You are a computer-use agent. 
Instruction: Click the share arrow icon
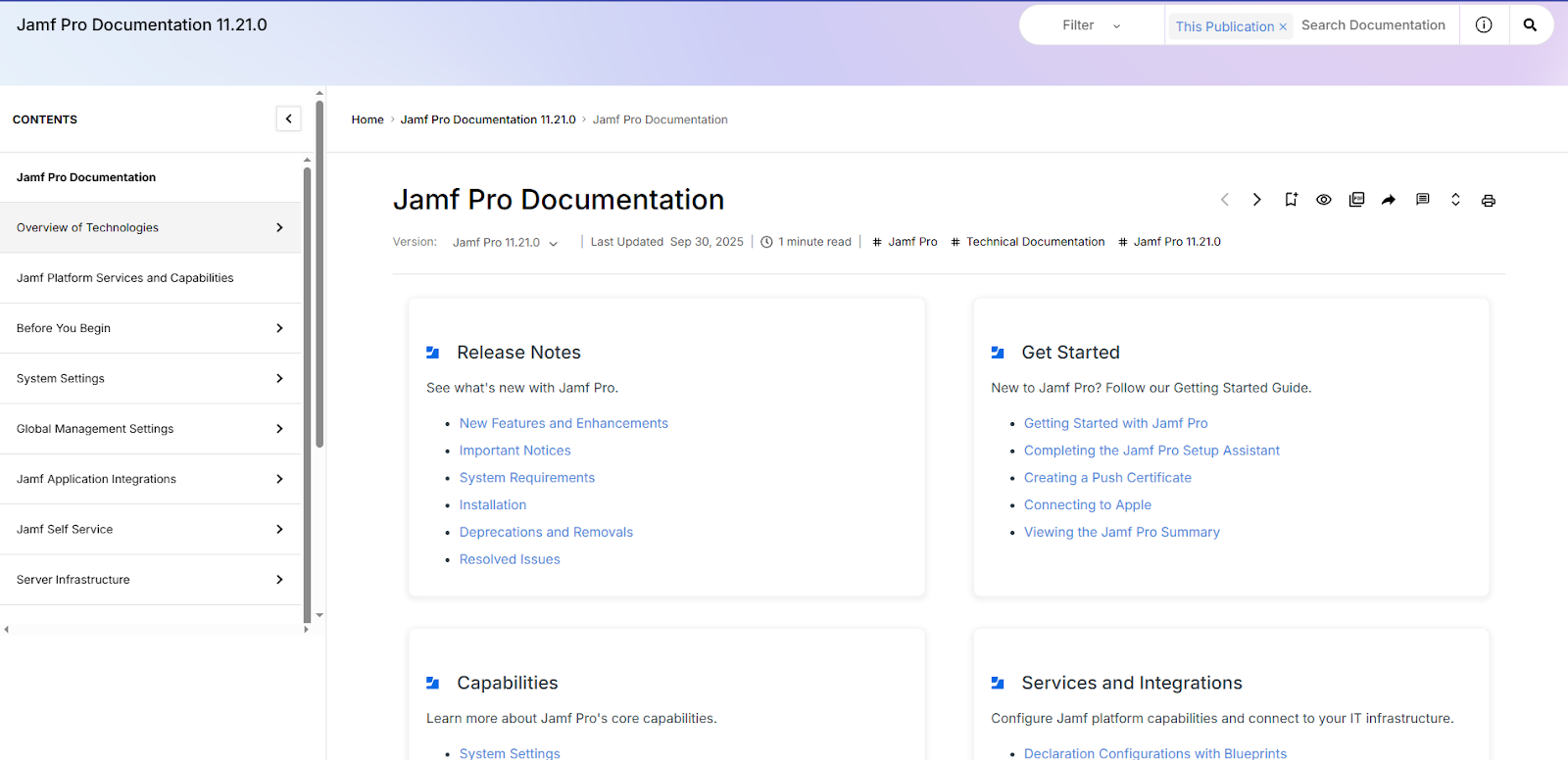tap(1389, 200)
